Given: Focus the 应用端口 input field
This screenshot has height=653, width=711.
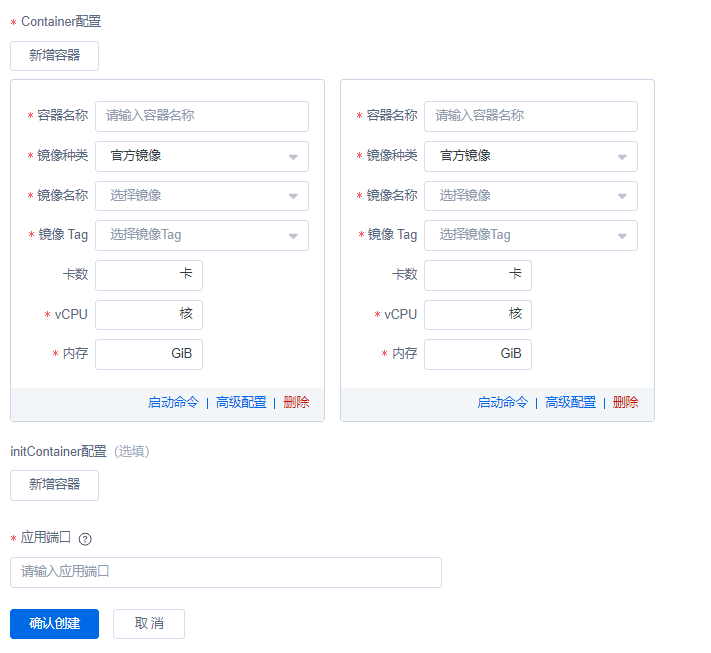Looking at the screenshot, I should click(225, 572).
